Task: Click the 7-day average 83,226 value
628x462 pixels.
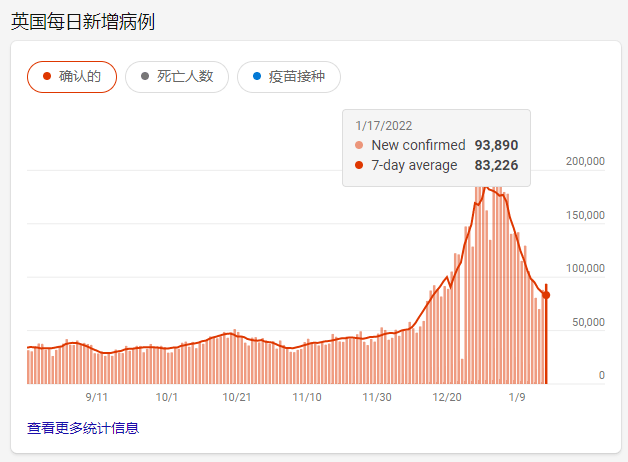Action: [x=496, y=165]
